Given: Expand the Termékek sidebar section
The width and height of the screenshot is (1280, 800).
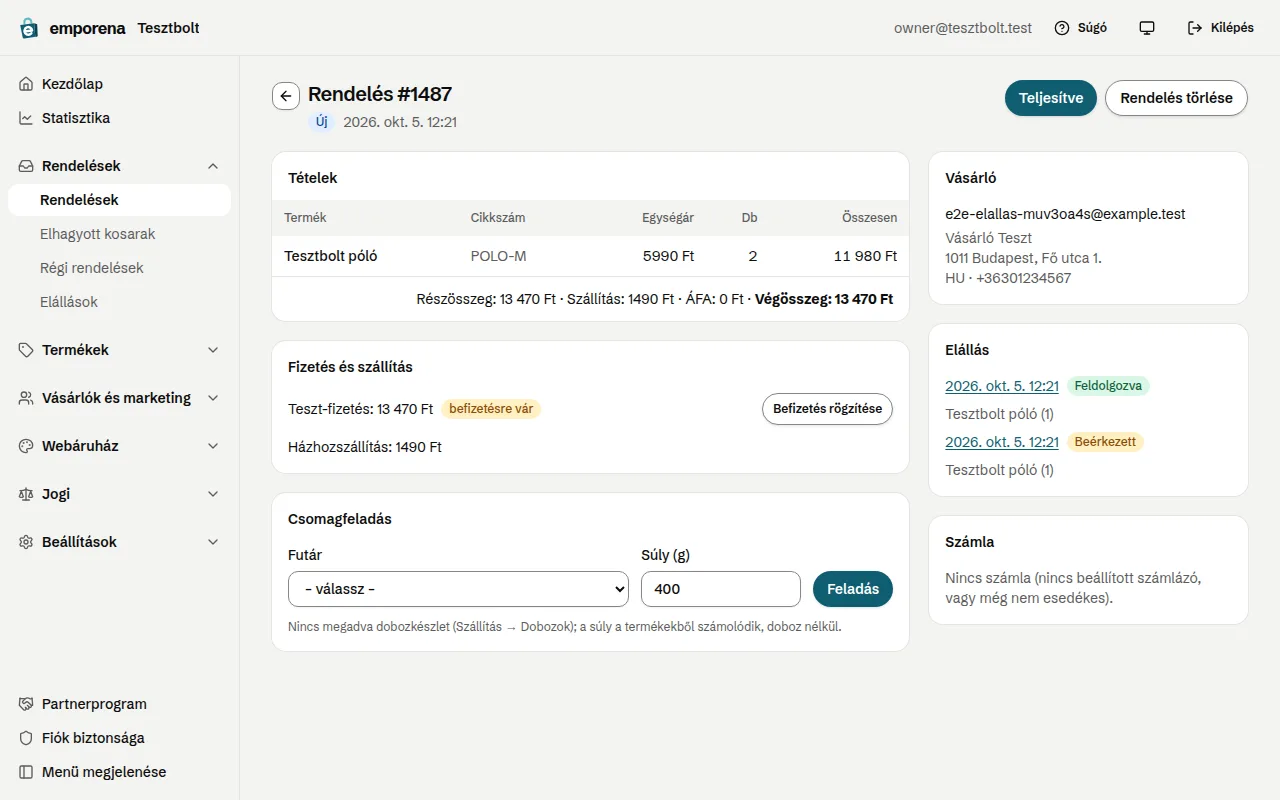Looking at the screenshot, I should click(120, 350).
